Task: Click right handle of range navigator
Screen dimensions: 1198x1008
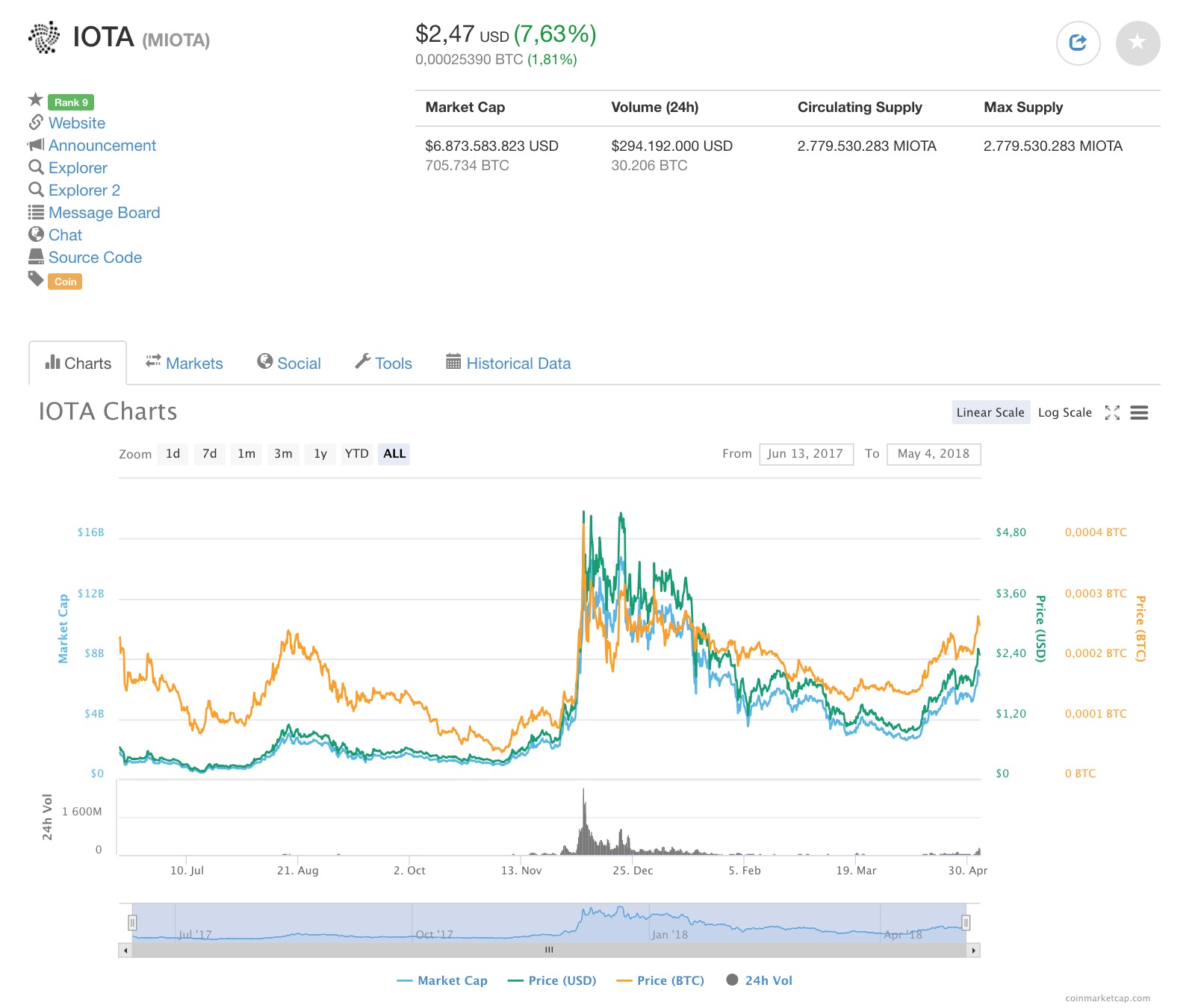Action: [966, 923]
